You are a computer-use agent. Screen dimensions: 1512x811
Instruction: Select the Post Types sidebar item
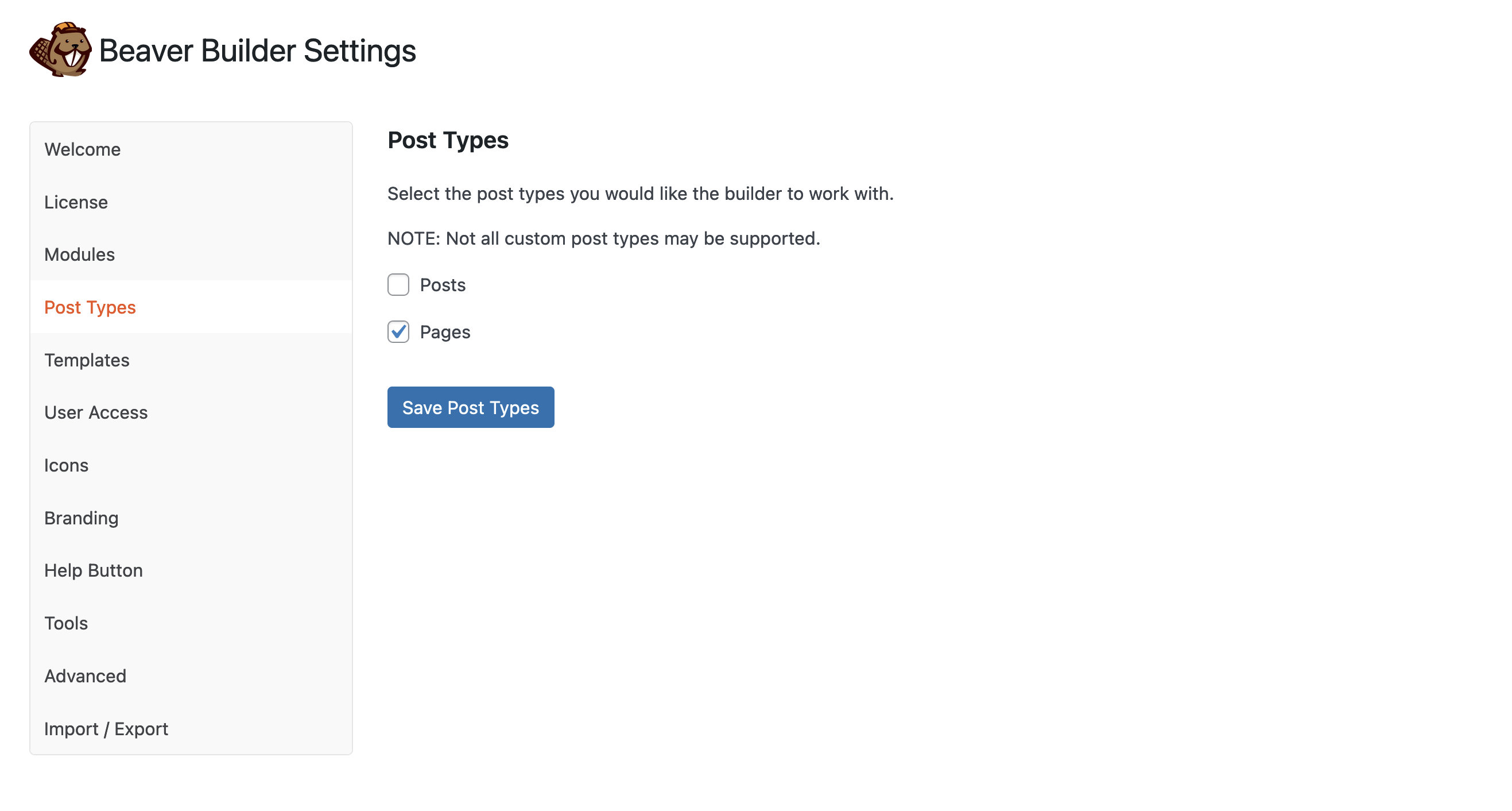coord(90,307)
